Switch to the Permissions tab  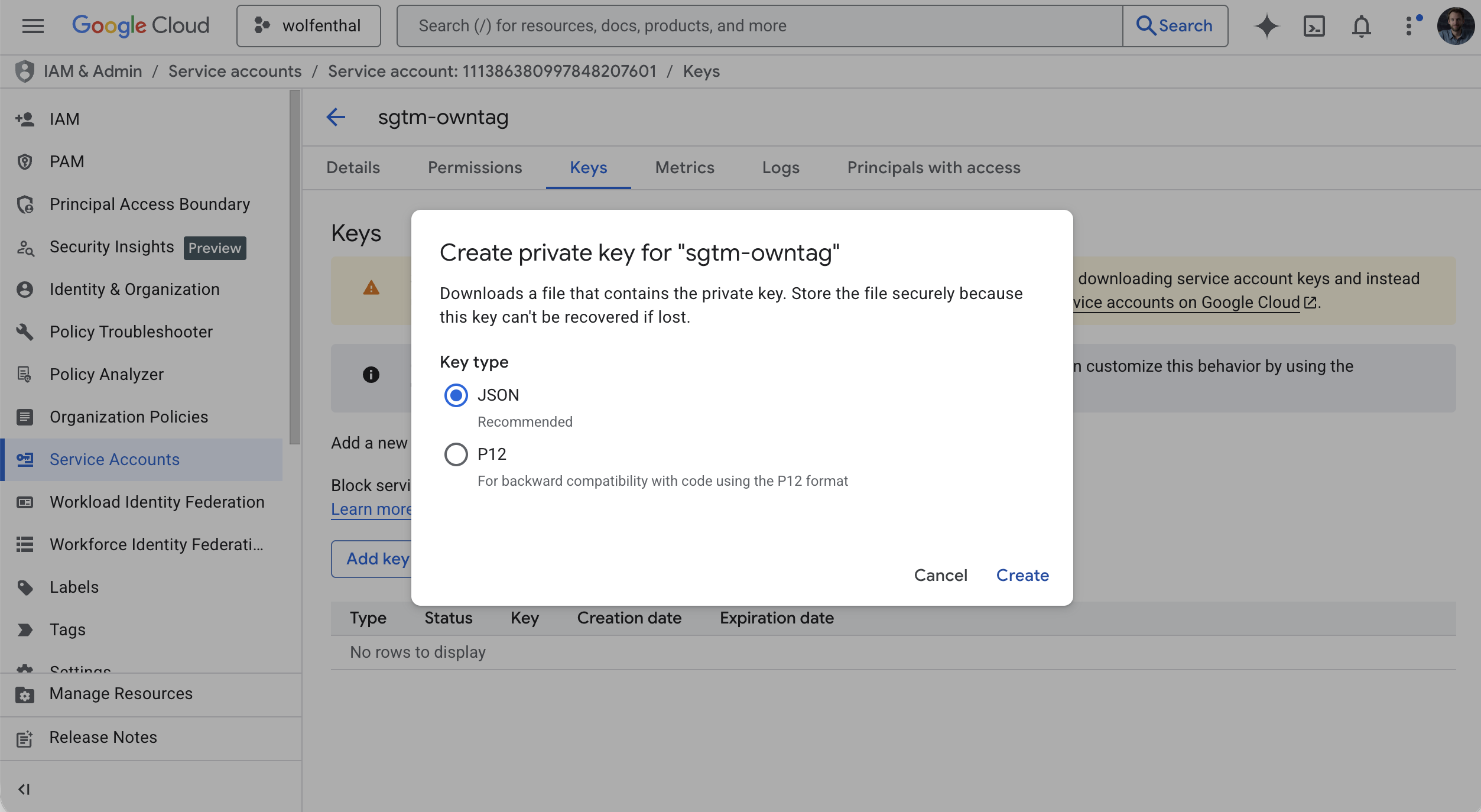[475, 168]
